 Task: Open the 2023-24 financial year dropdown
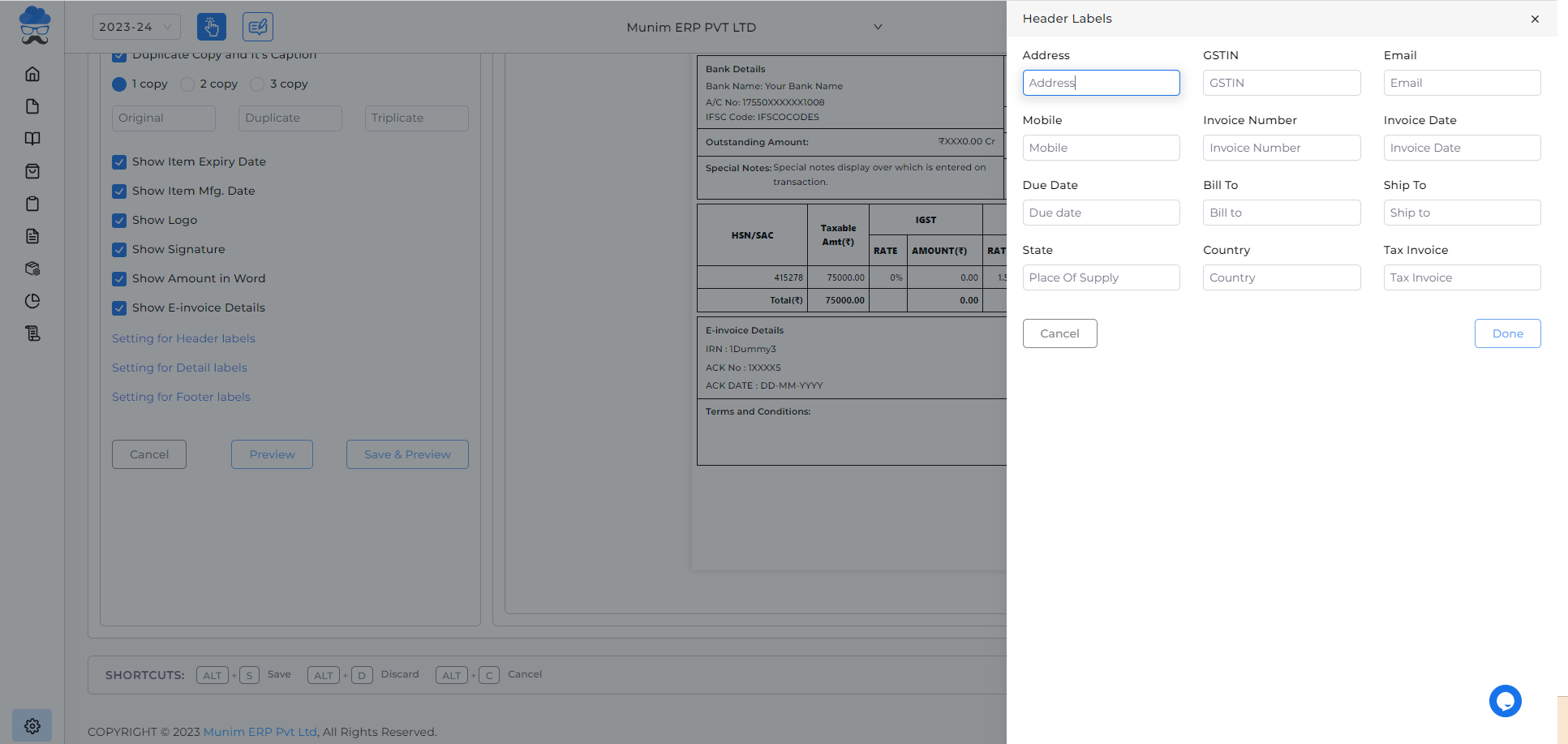click(136, 27)
